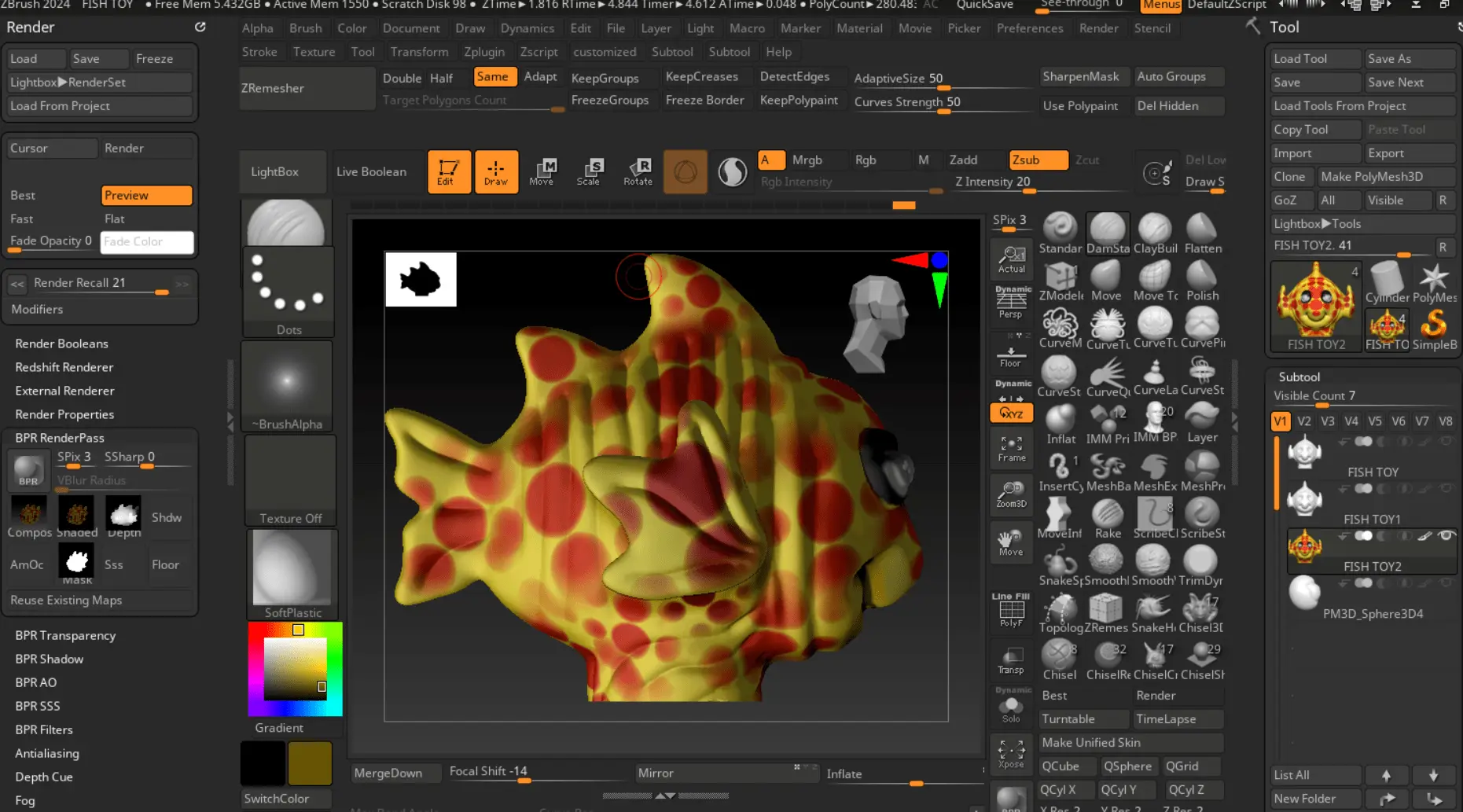The height and width of the screenshot is (812, 1463).
Task: Open the Zplugin menu
Action: click(484, 52)
